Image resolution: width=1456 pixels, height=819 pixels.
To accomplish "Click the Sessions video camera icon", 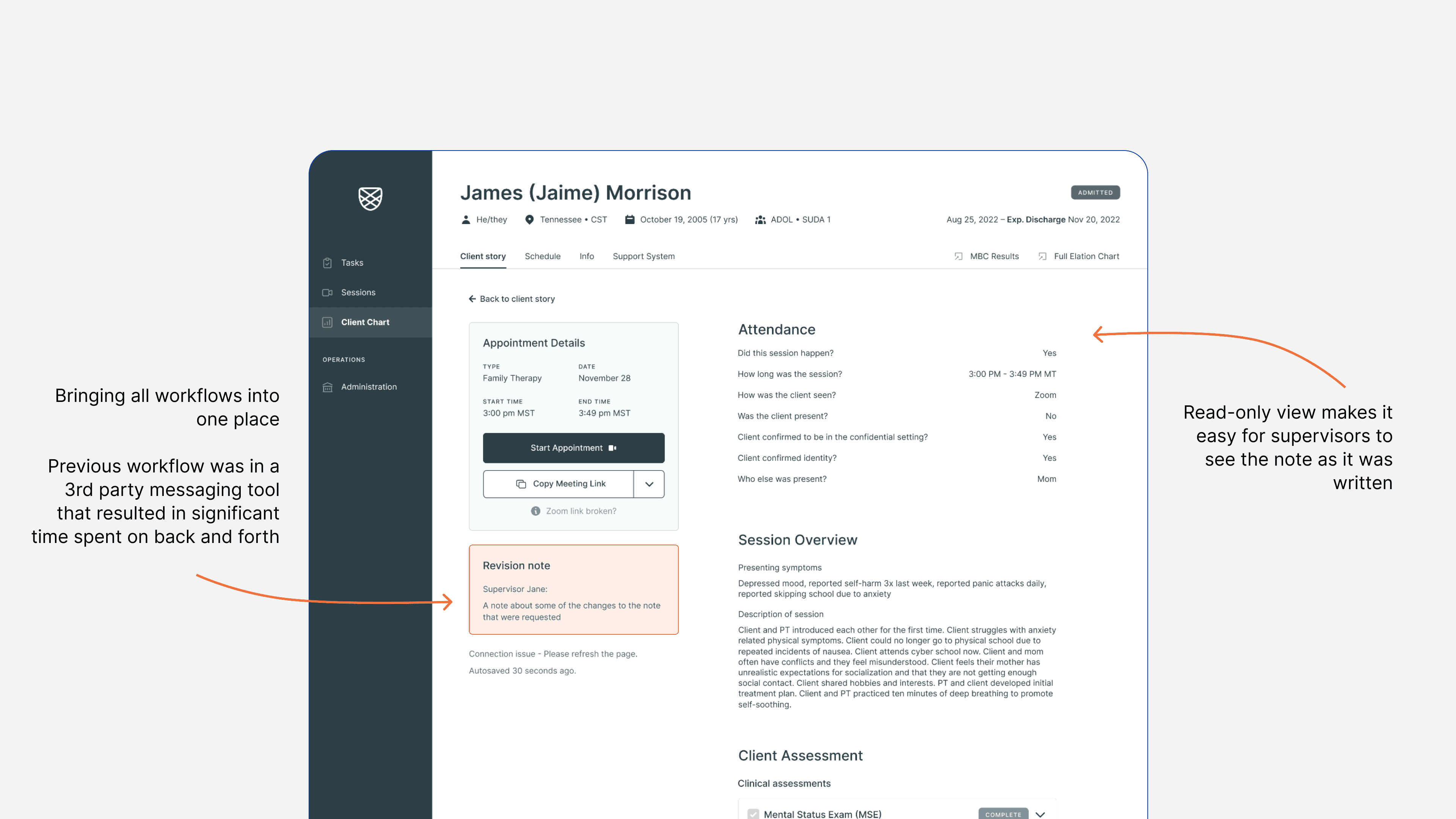I will 327,292.
